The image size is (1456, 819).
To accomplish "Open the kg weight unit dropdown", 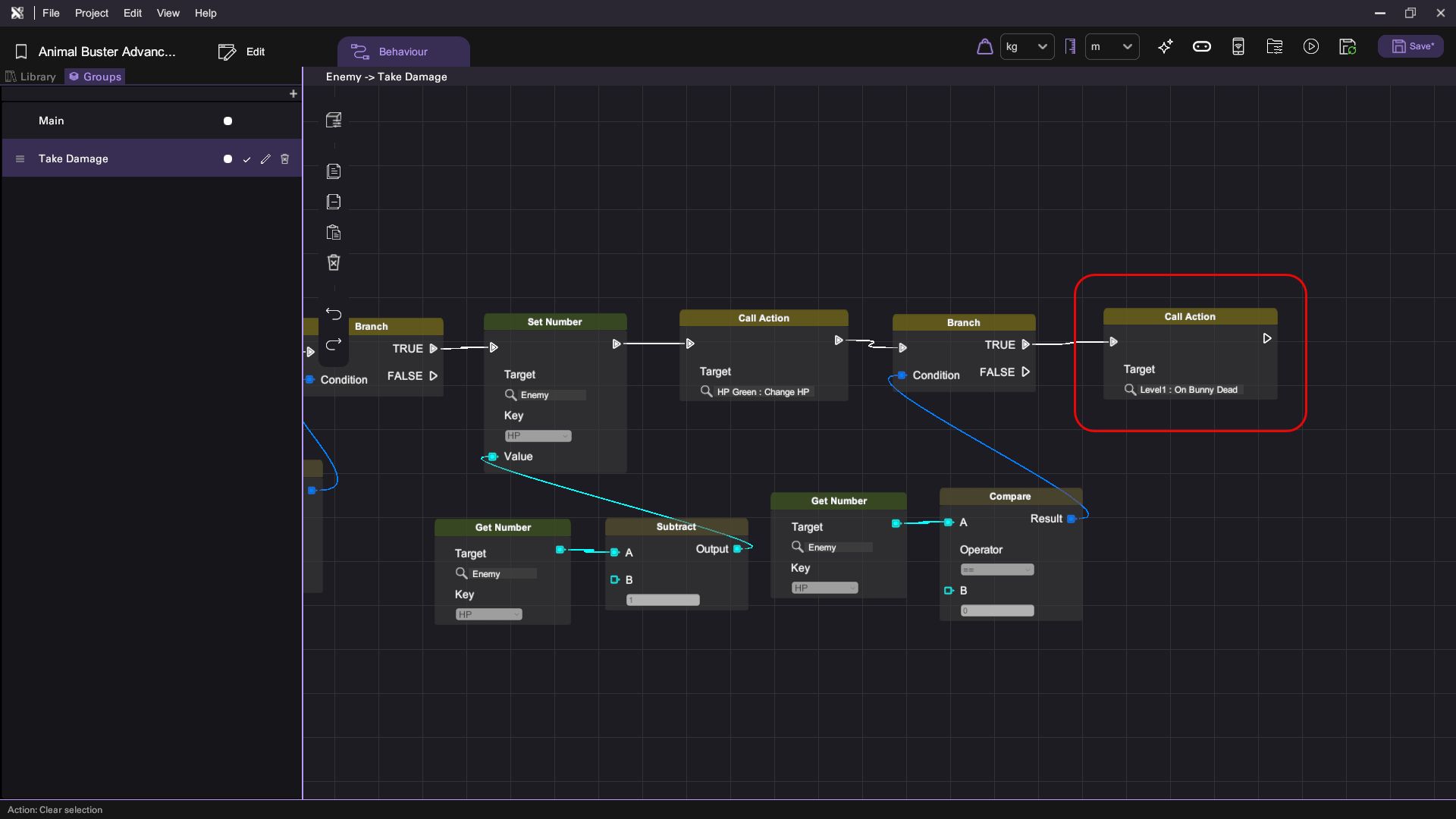I will (1027, 46).
